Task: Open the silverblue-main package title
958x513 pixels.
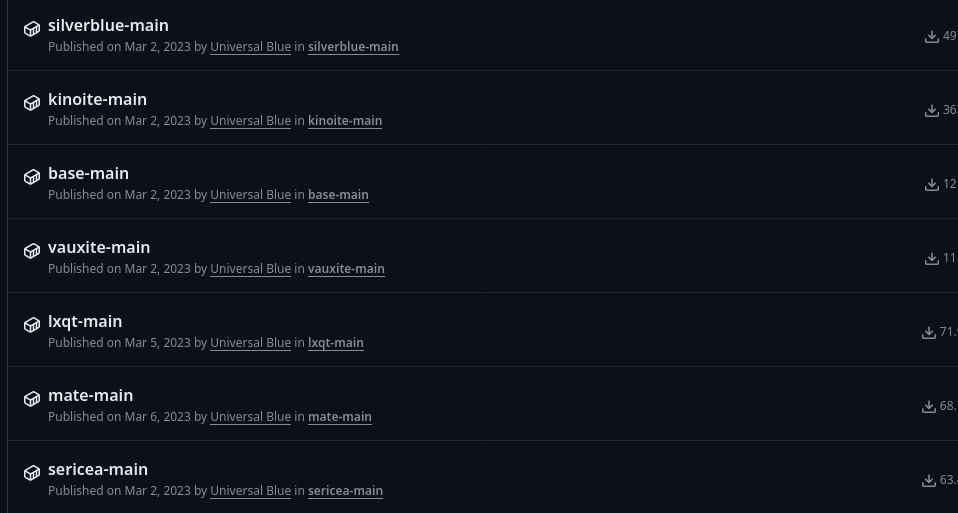Action: pos(108,25)
